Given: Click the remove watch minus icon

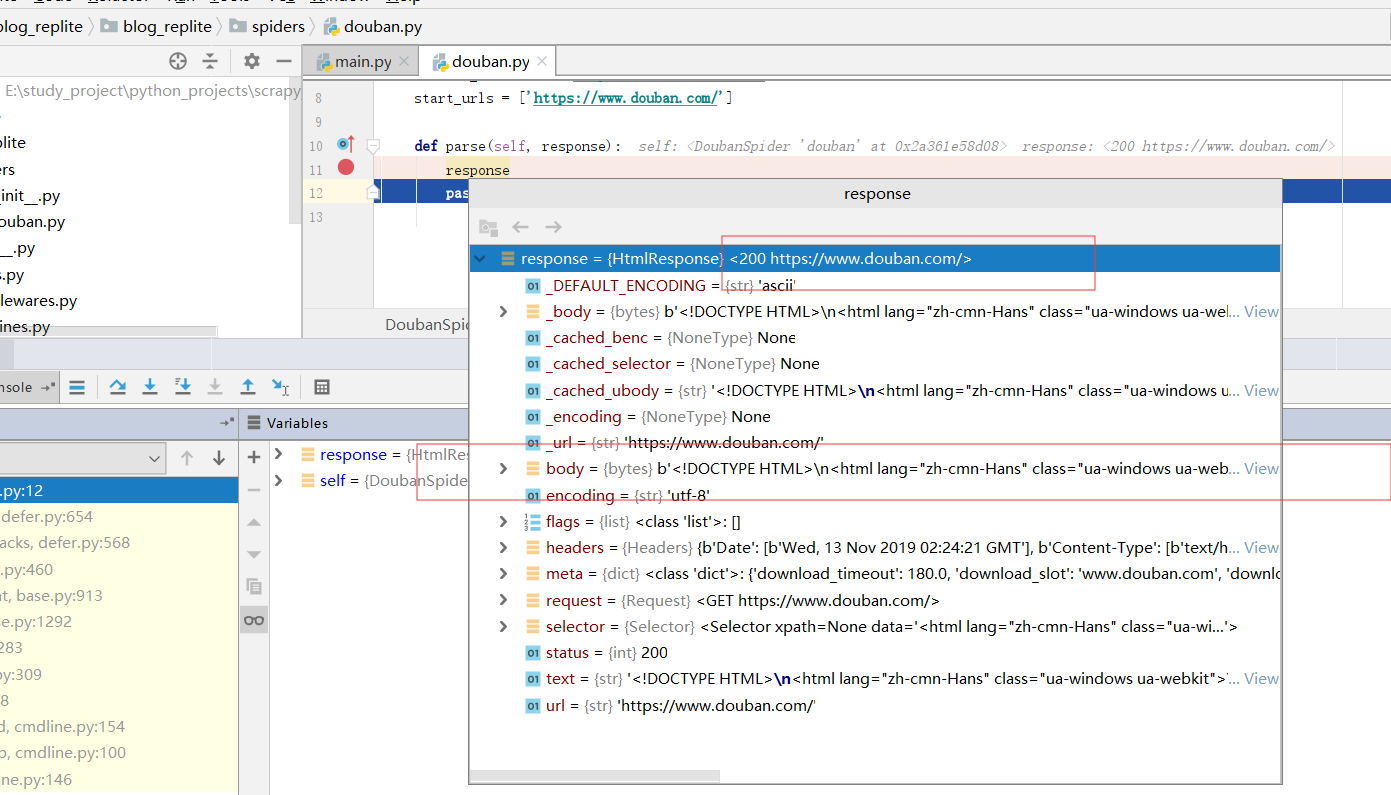Looking at the screenshot, I should pos(254,490).
